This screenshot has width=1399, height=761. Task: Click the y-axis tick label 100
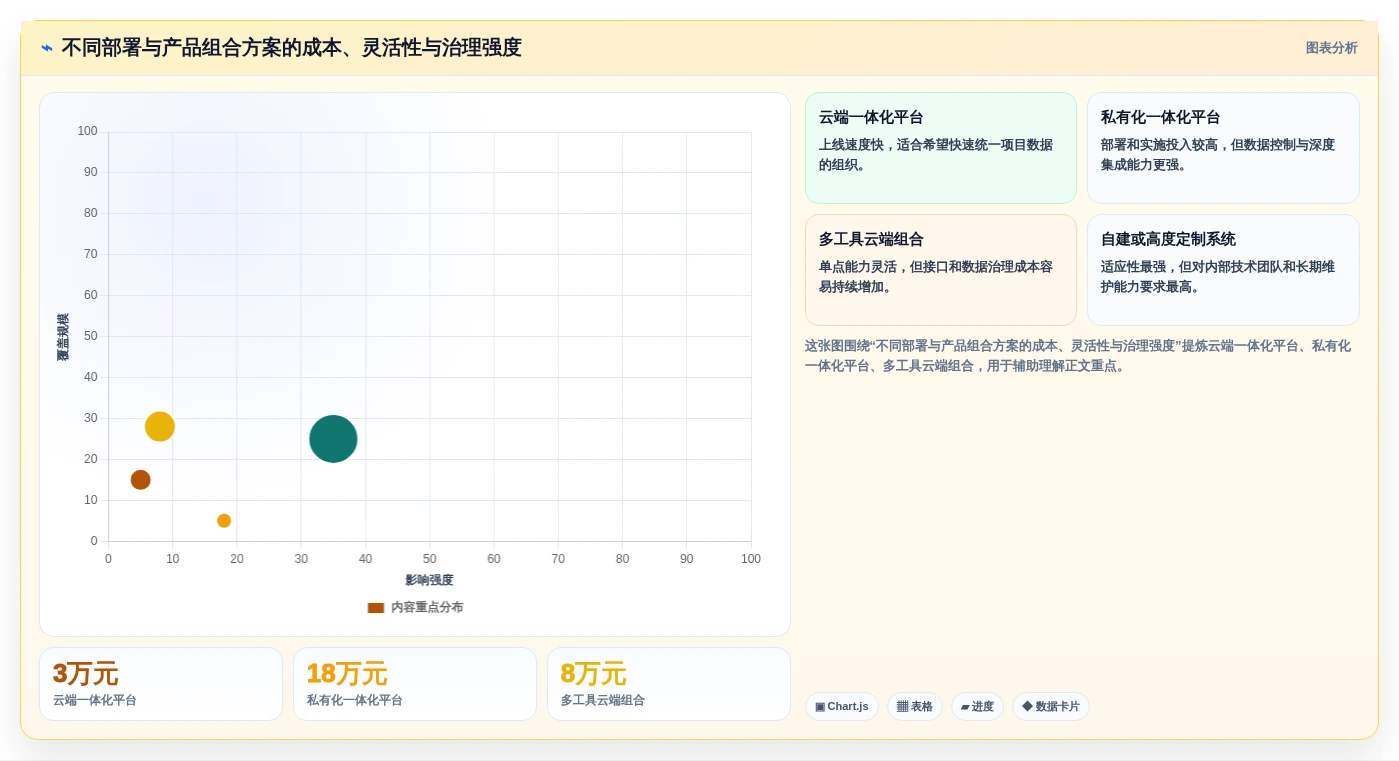pyautogui.click(x=88, y=131)
